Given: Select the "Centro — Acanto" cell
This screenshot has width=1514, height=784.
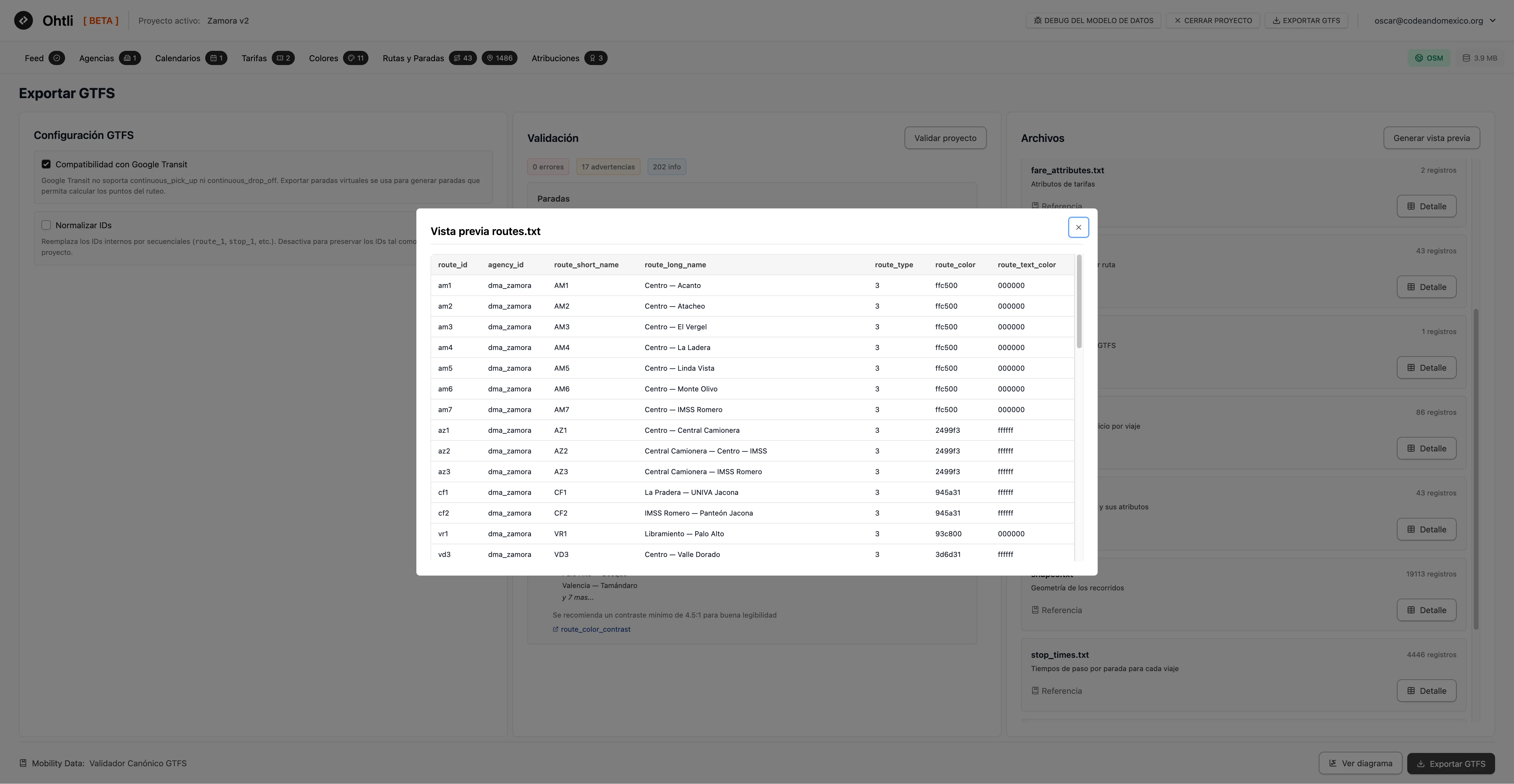Looking at the screenshot, I should point(672,286).
